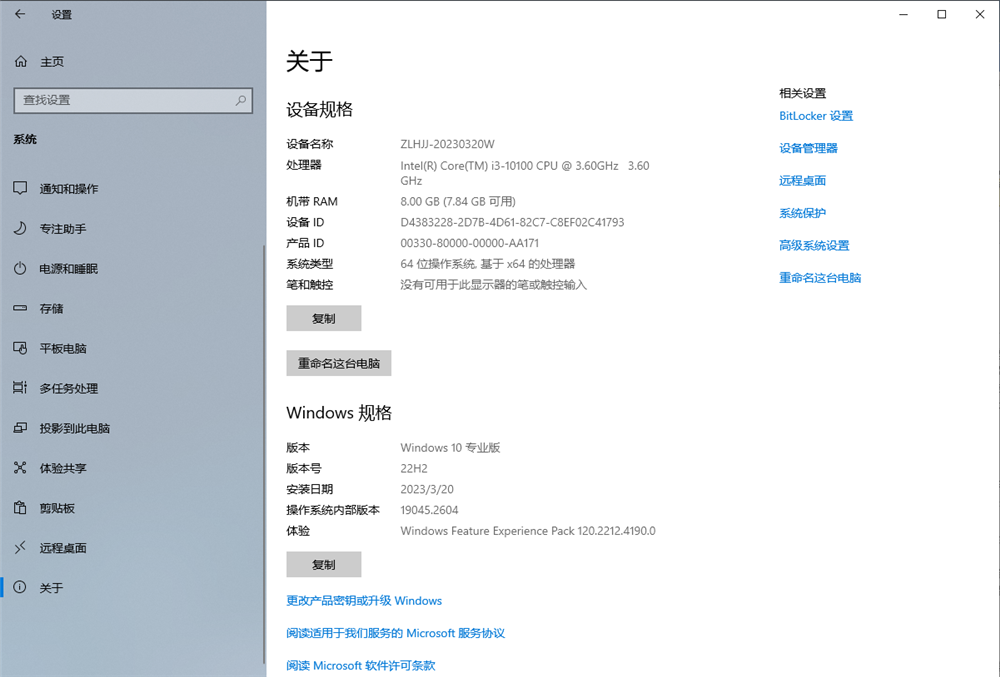Click 更改产品密钥或升级 Windows link
This screenshot has width=1000, height=677.
point(364,601)
